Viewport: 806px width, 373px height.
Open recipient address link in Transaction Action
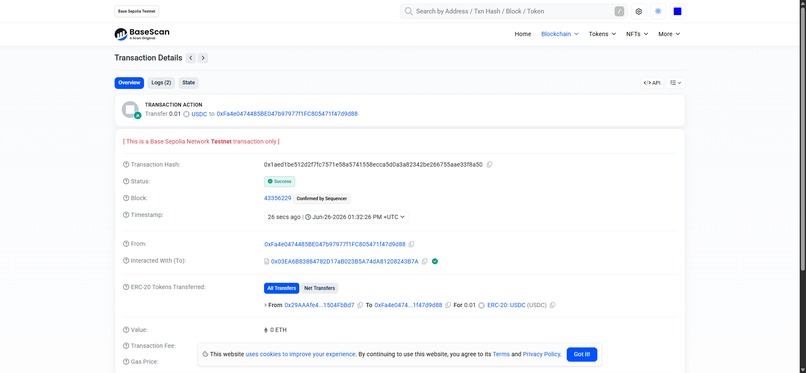tap(287, 114)
